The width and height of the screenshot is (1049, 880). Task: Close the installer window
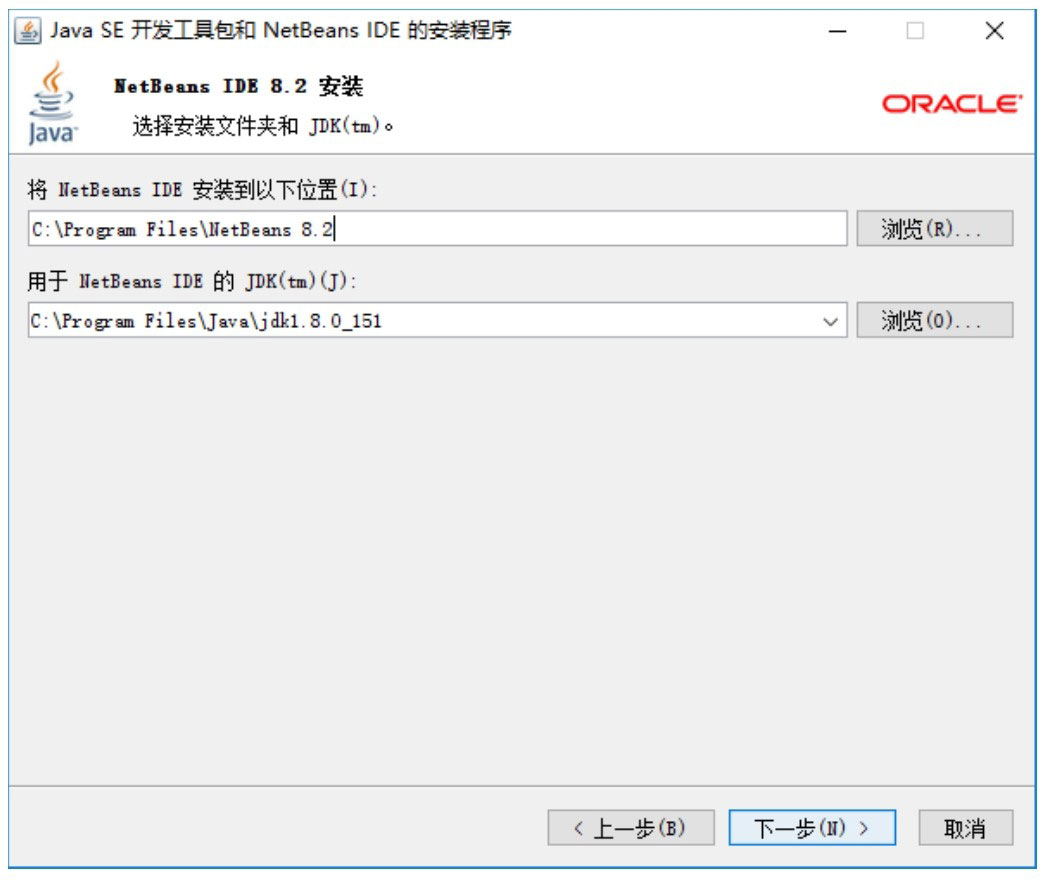point(994,31)
